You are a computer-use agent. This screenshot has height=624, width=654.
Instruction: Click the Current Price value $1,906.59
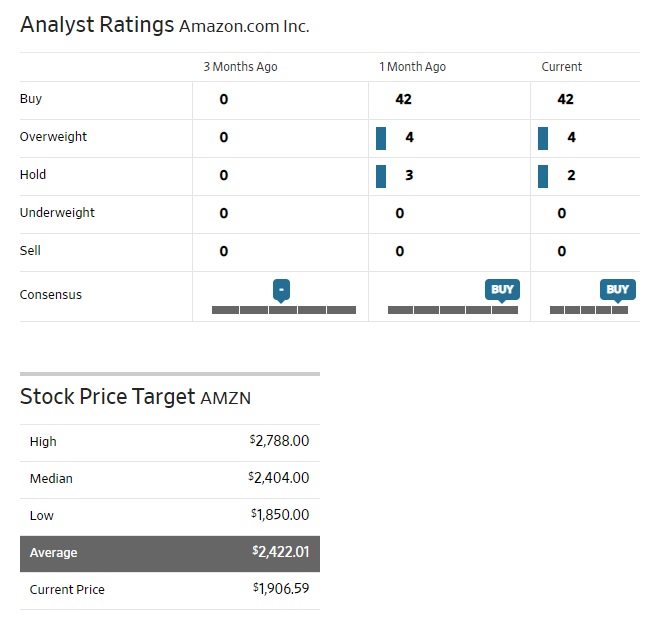pyautogui.click(x=281, y=589)
